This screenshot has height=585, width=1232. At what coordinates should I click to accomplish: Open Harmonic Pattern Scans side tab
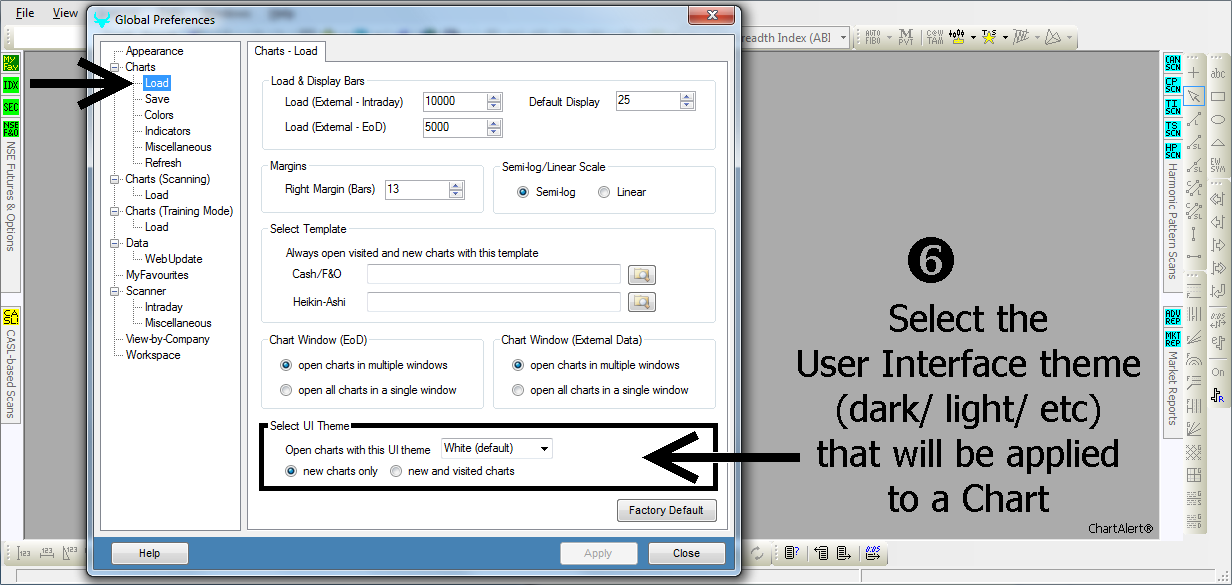[1173, 223]
